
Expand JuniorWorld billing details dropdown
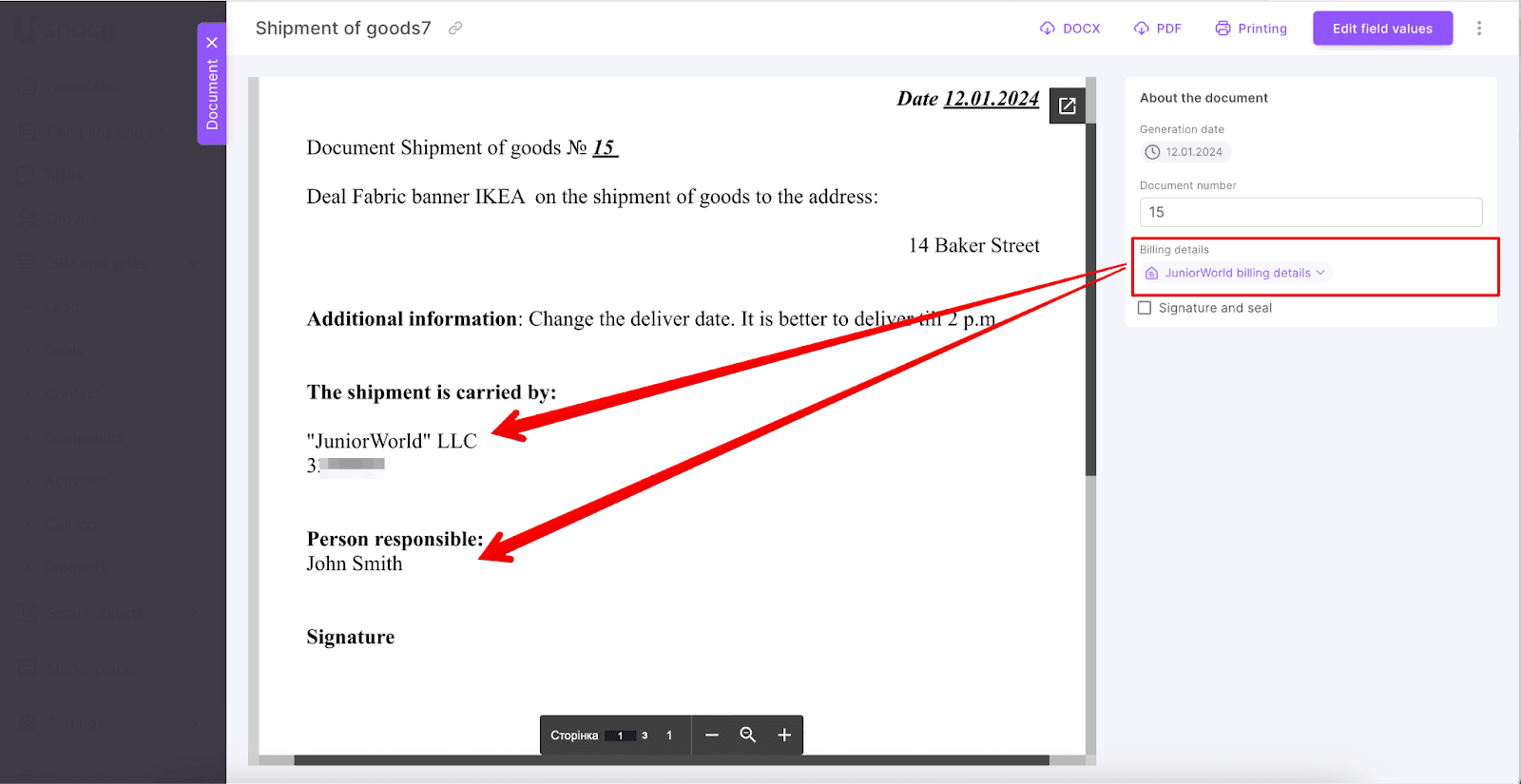click(1236, 273)
